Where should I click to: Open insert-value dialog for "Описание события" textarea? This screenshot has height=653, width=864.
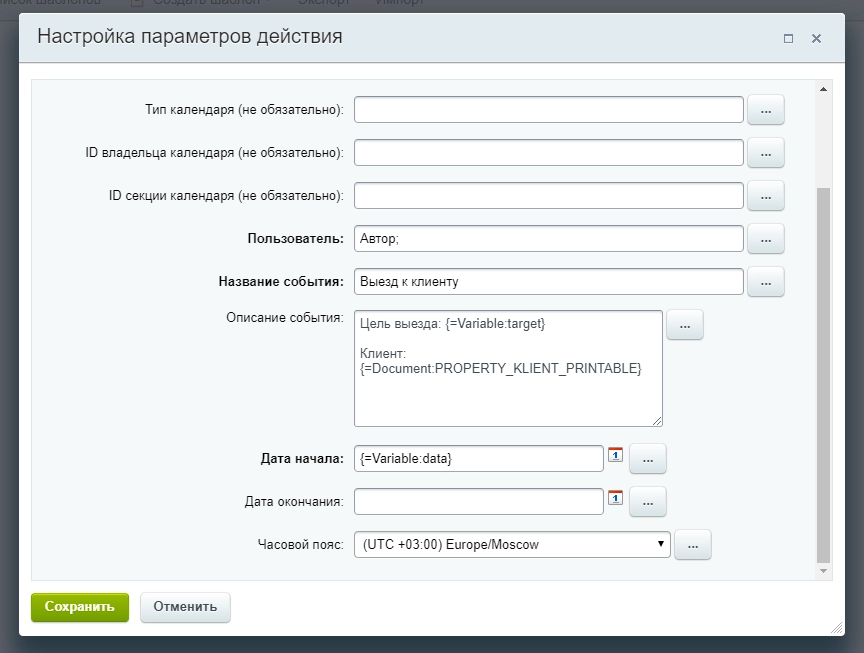[685, 324]
